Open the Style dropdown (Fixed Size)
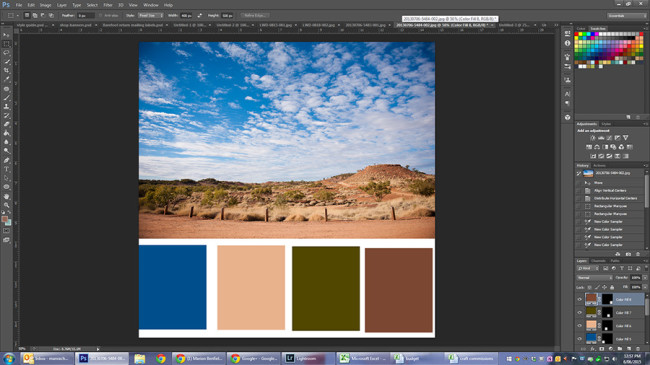 pyautogui.click(x=150, y=15)
